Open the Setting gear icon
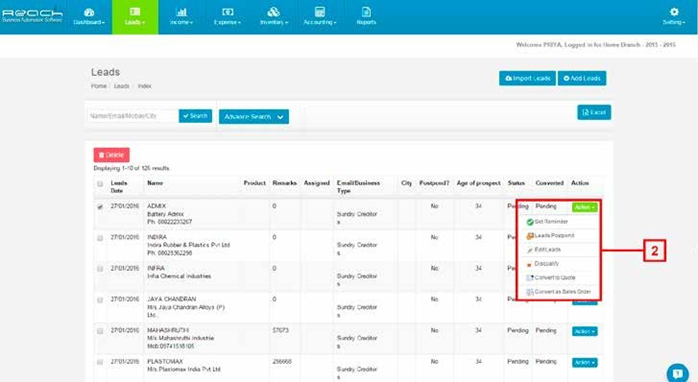Screen dimensions: 698x382 coord(674,12)
